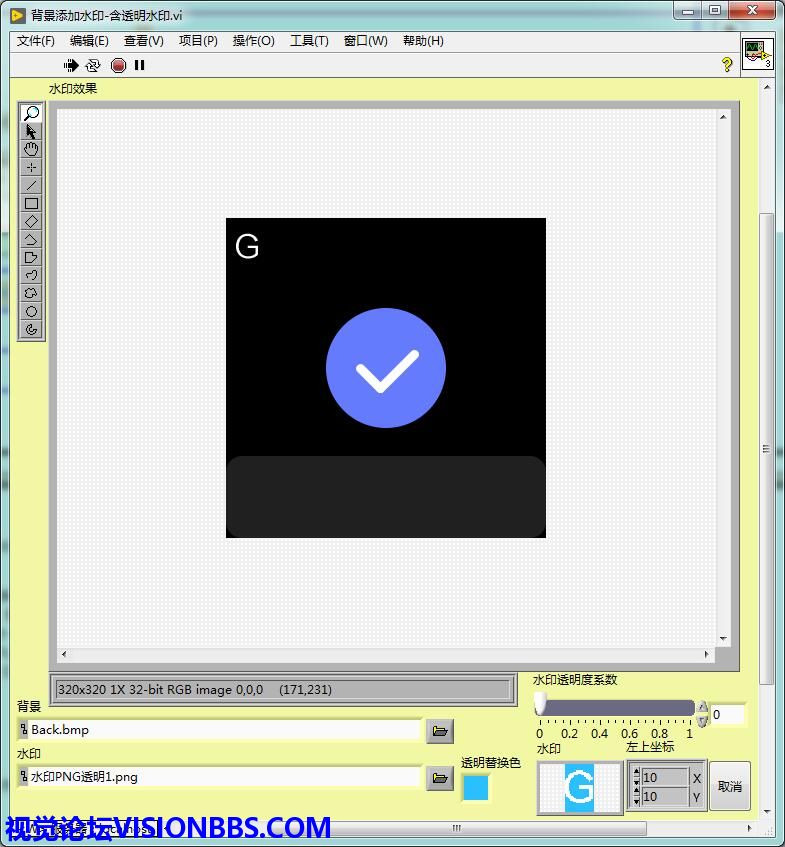Image resolution: width=785 pixels, height=847 pixels.
Task: Click the watermark transparency slider handle
Action: tap(540, 707)
